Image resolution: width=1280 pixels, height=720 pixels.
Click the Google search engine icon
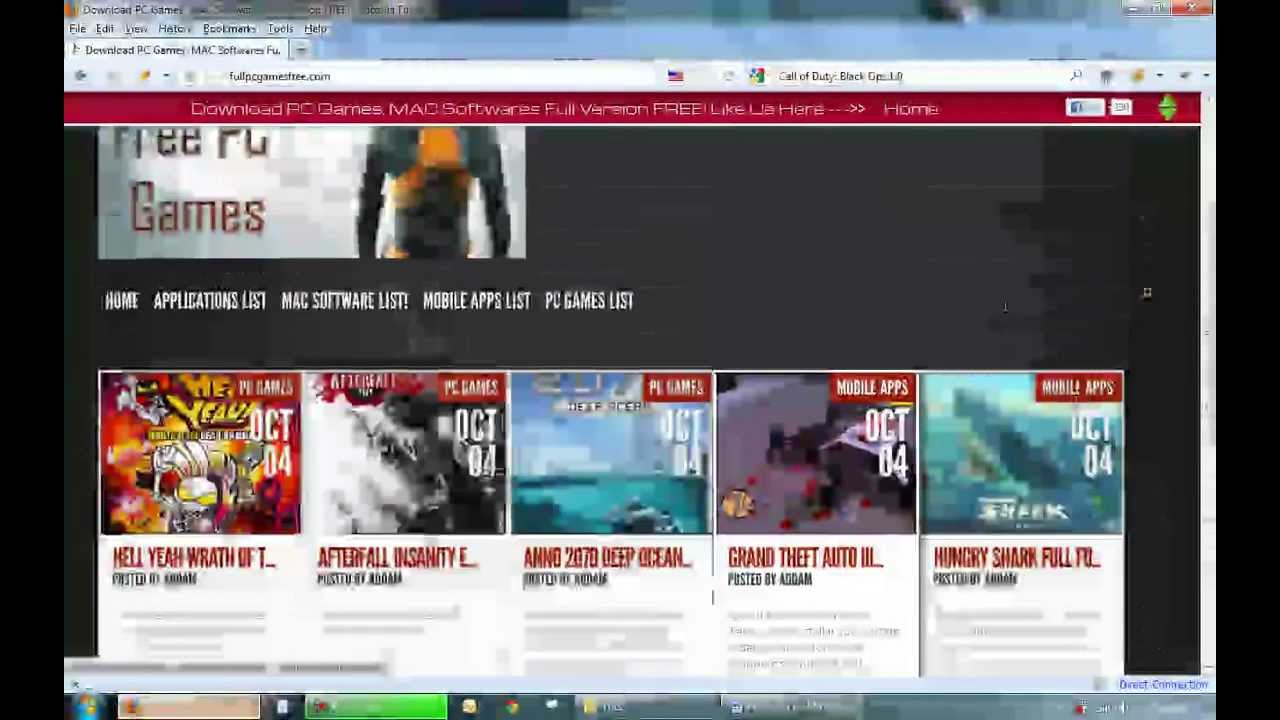pyautogui.click(x=757, y=76)
